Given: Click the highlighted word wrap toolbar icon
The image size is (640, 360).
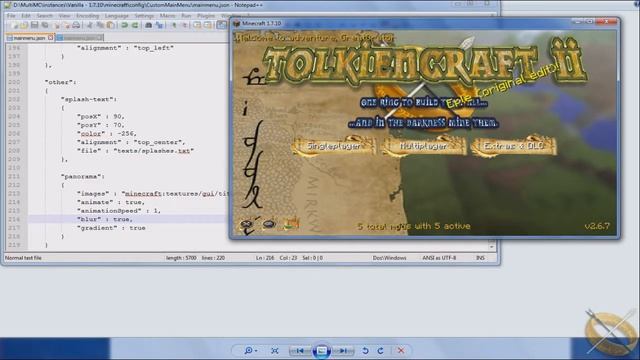Looking at the screenshot, I should pos(222,25).
